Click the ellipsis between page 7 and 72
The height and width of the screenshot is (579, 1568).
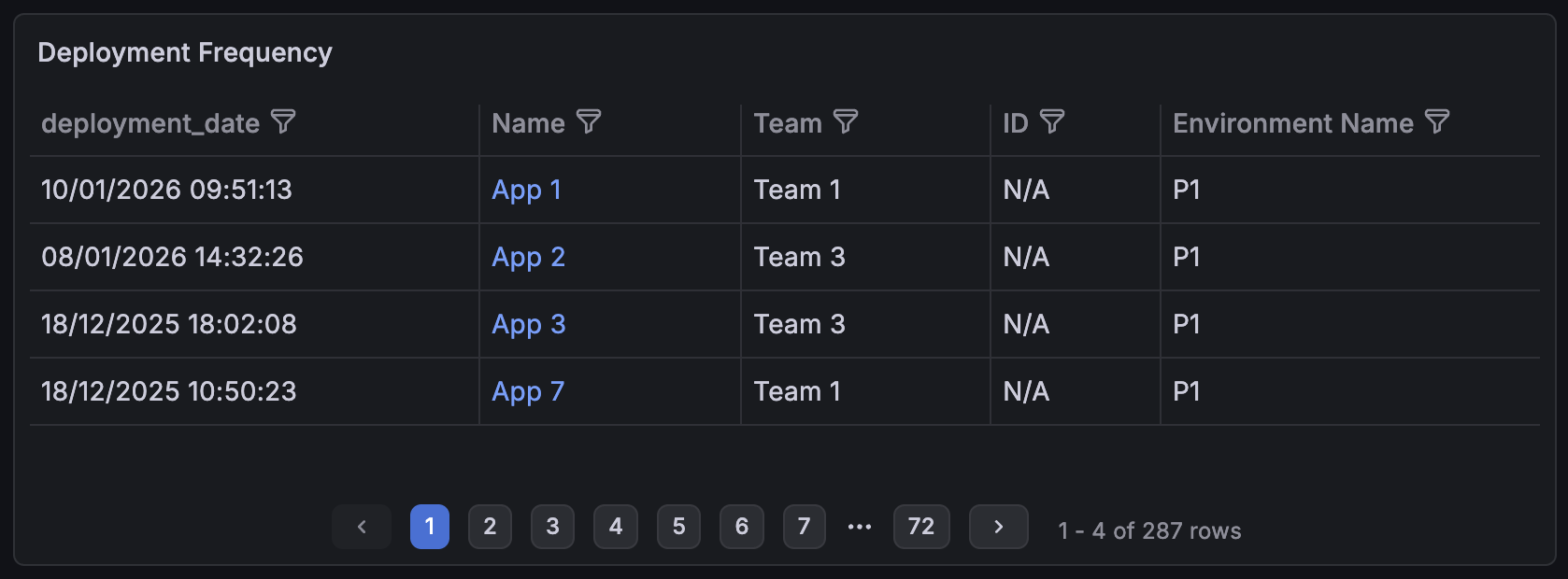pyautogui.click(x=859, y=527)
